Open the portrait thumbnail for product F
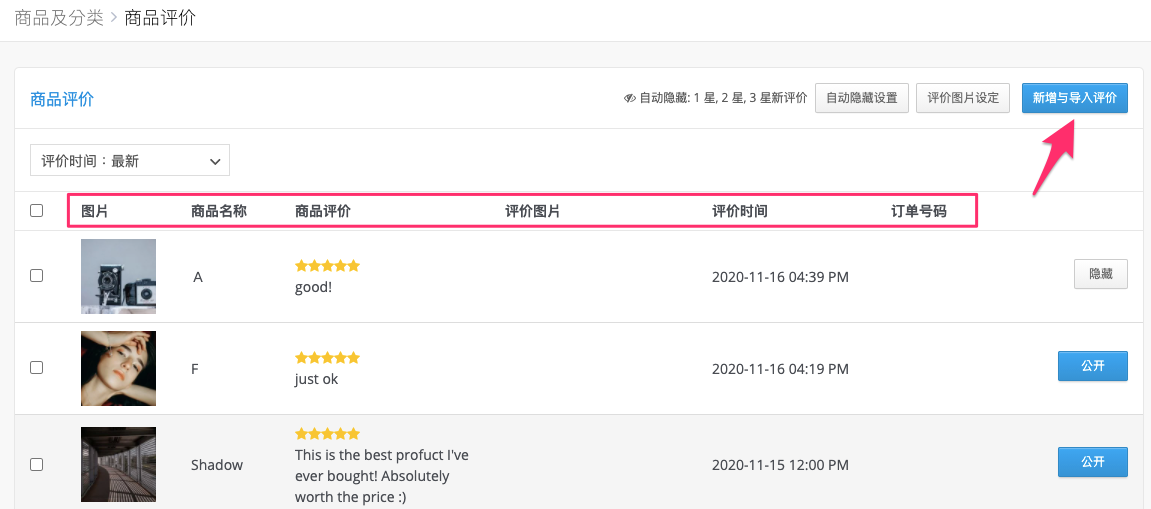This screenshot has width=1151, height=509. [118, 368]
